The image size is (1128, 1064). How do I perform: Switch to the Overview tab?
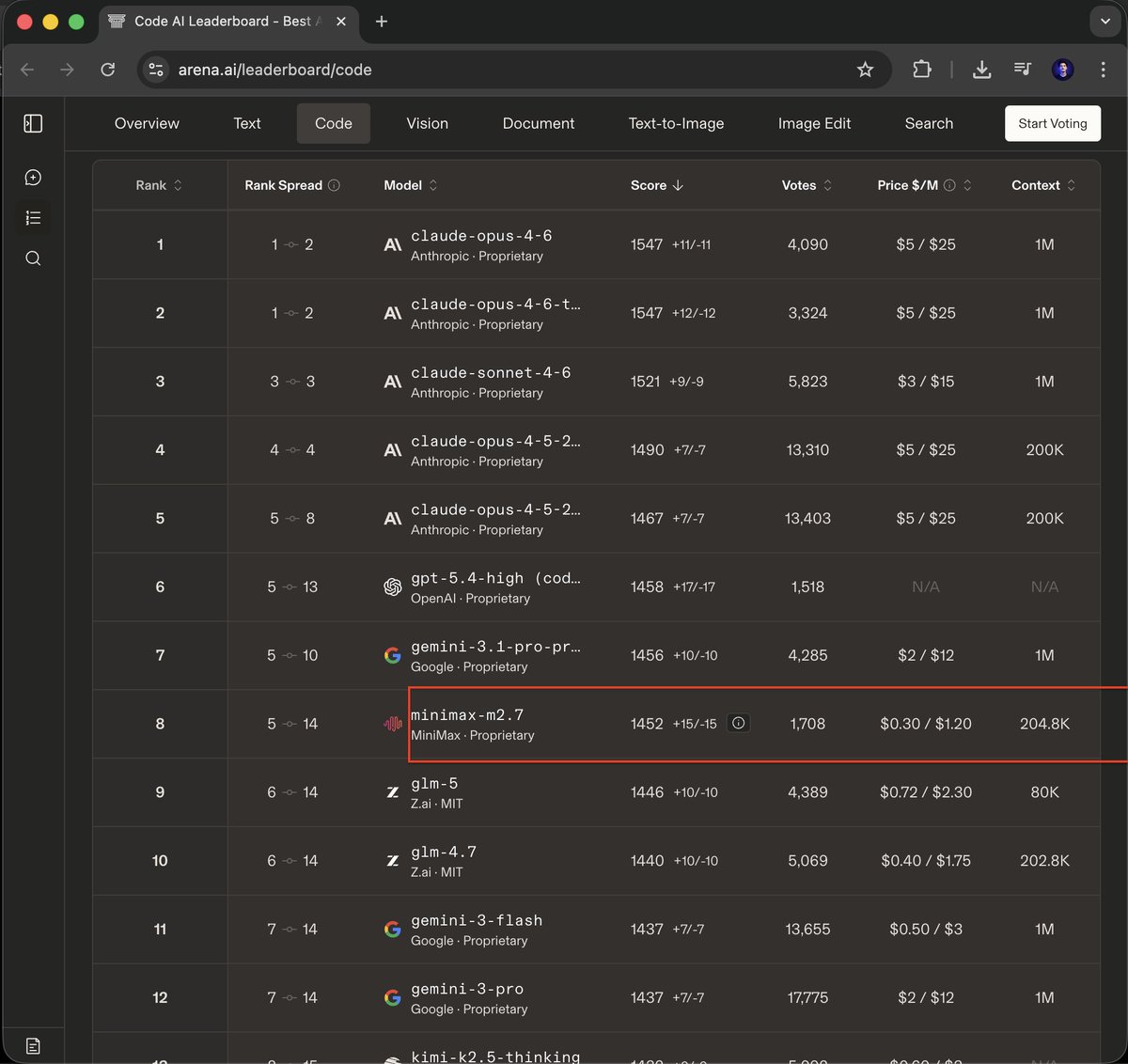[147, 123]
